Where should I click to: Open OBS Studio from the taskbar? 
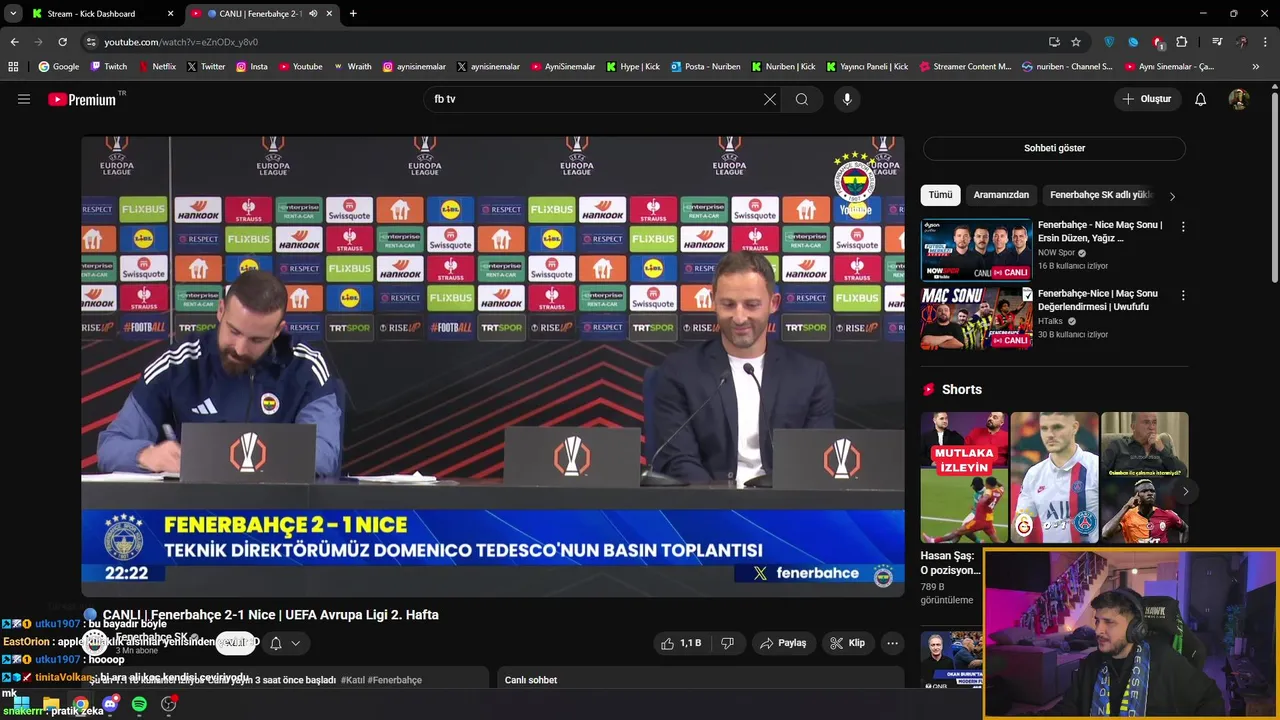click(169, 704)
